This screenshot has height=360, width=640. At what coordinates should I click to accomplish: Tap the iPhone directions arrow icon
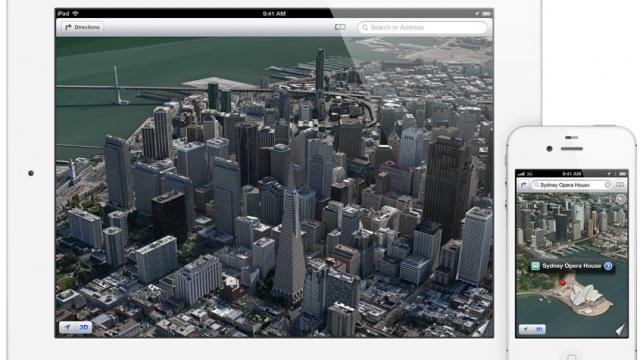523,185
